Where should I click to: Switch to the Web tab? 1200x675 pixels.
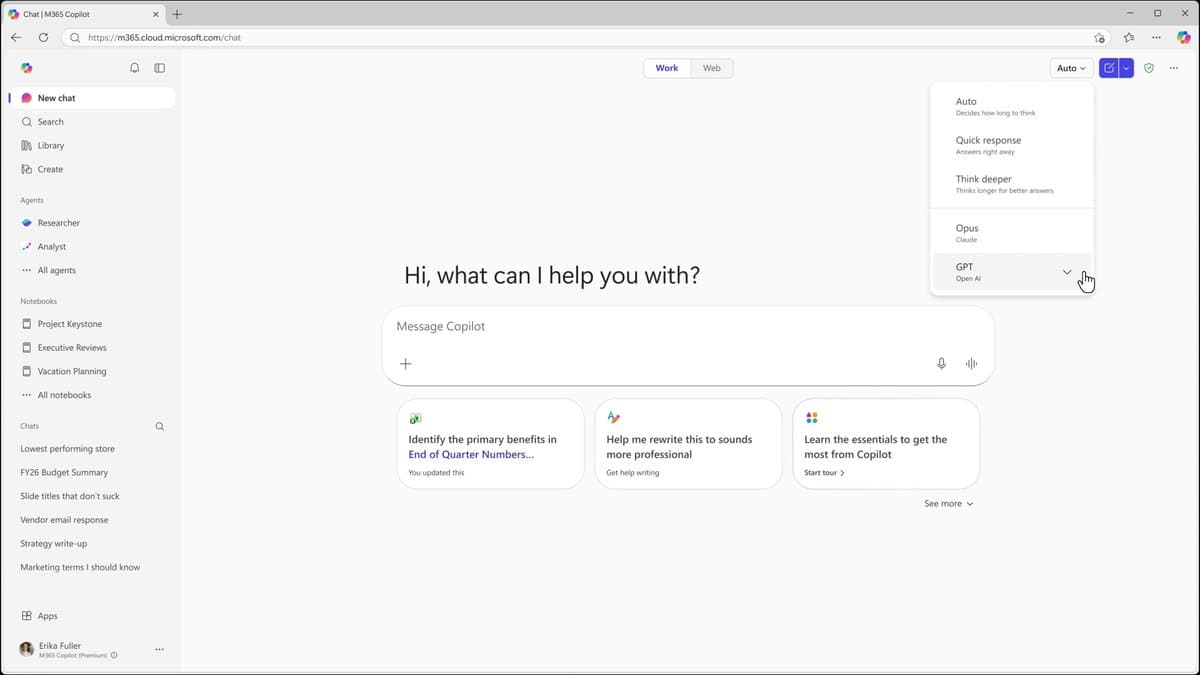711,68
